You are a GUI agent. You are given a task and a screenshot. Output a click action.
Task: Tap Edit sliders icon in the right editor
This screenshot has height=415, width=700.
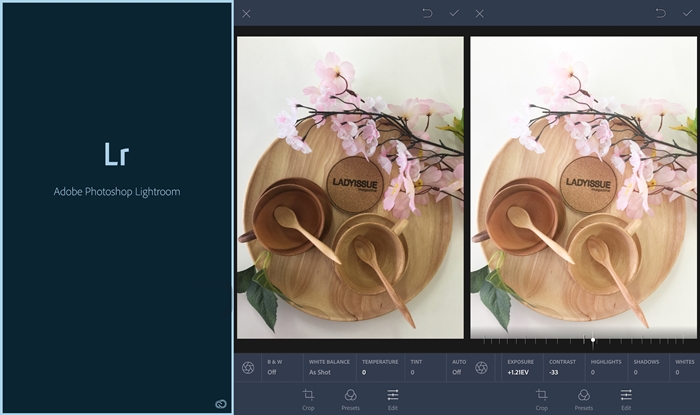[x=626, y=398]
